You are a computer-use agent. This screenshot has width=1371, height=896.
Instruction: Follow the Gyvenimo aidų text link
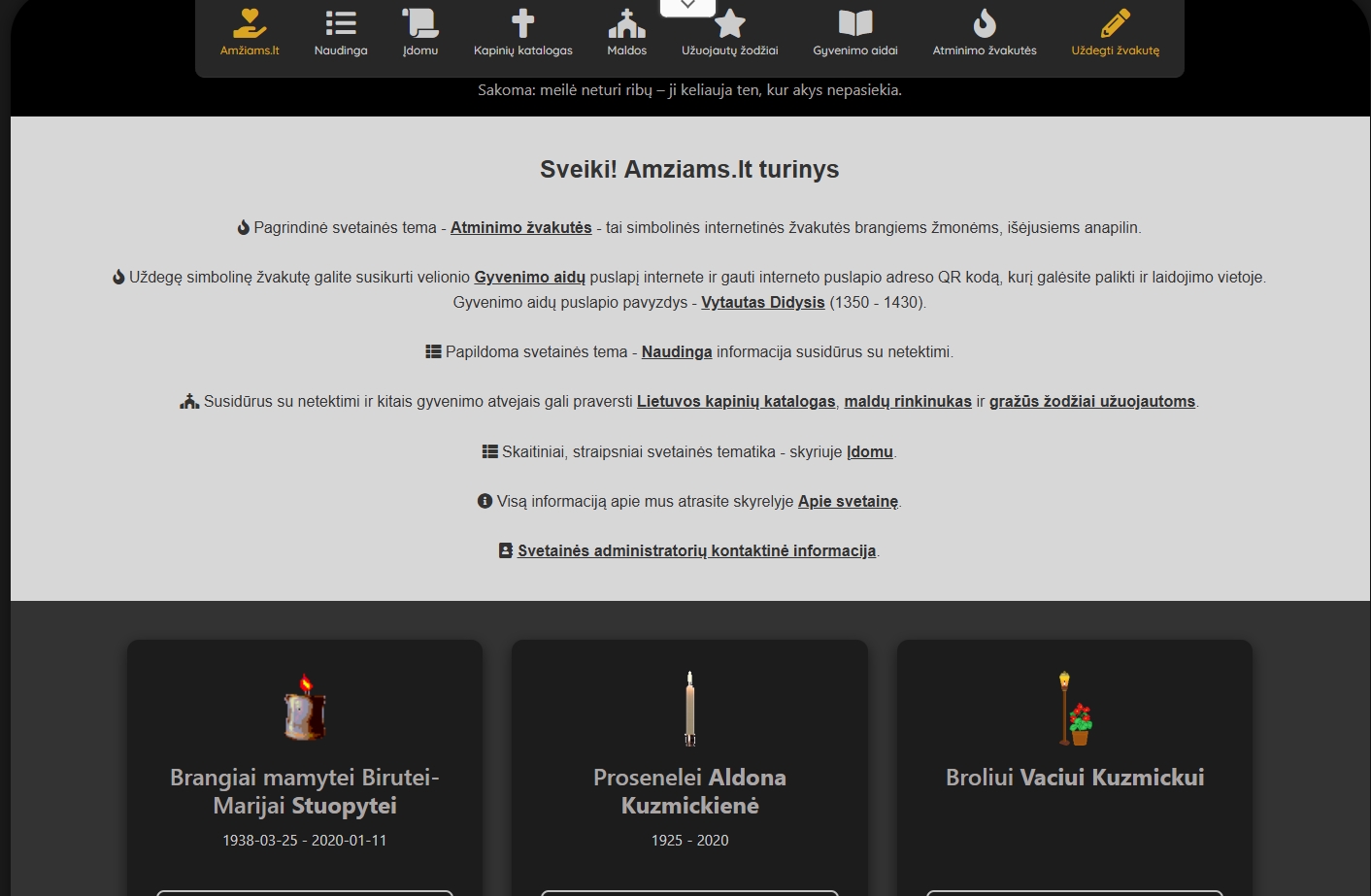529,277
